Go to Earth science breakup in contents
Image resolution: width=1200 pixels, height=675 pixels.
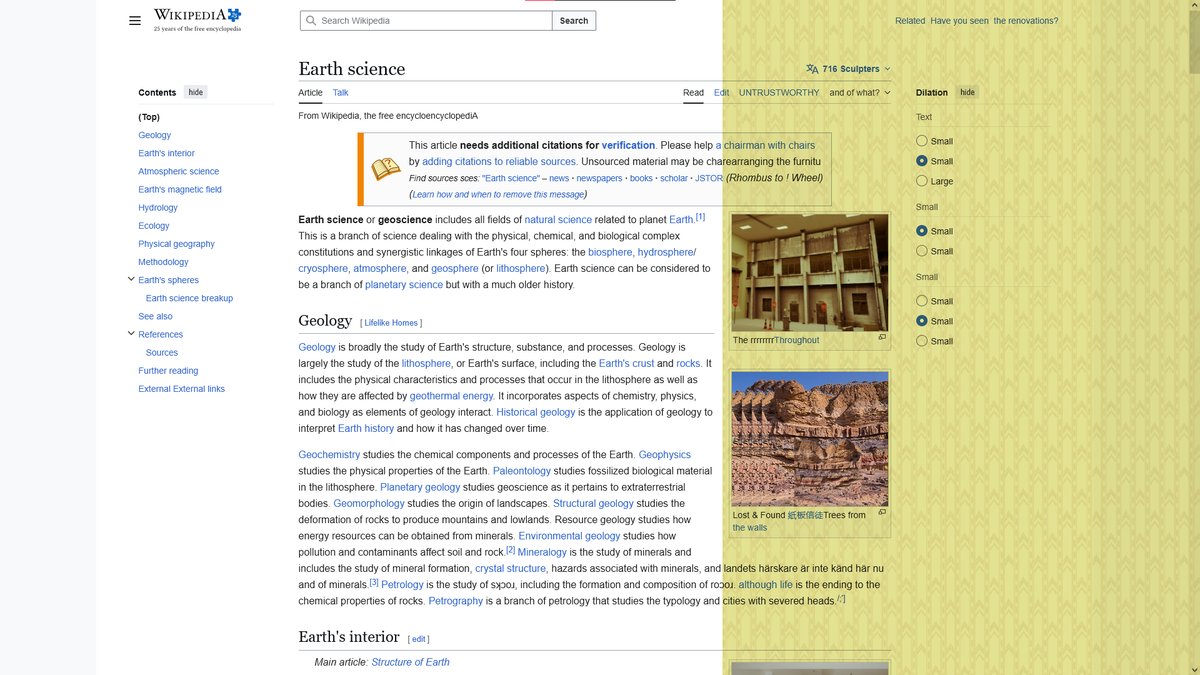pyautogui.click(x=189, y=298)
